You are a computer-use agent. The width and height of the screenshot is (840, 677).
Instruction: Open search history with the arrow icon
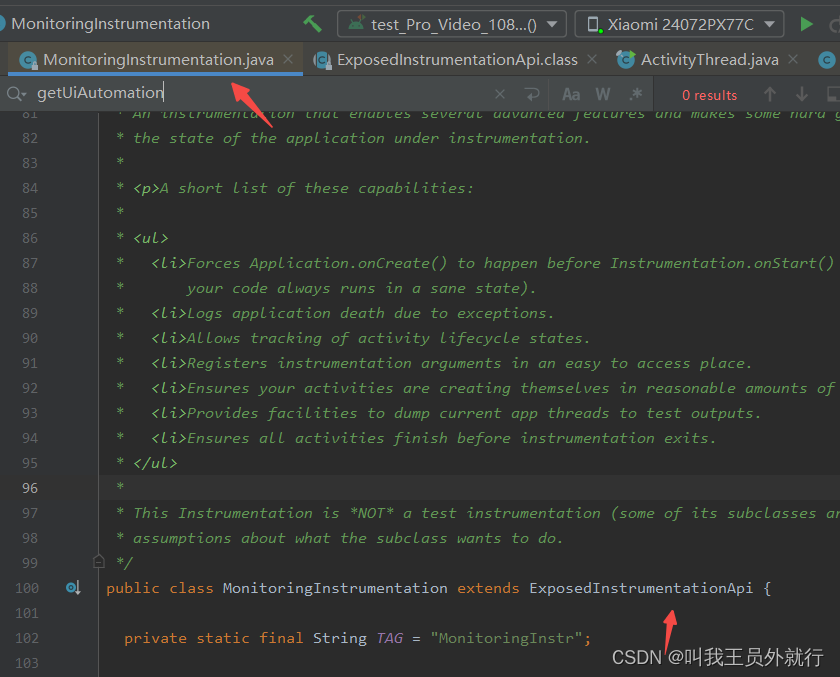(529, 92)
